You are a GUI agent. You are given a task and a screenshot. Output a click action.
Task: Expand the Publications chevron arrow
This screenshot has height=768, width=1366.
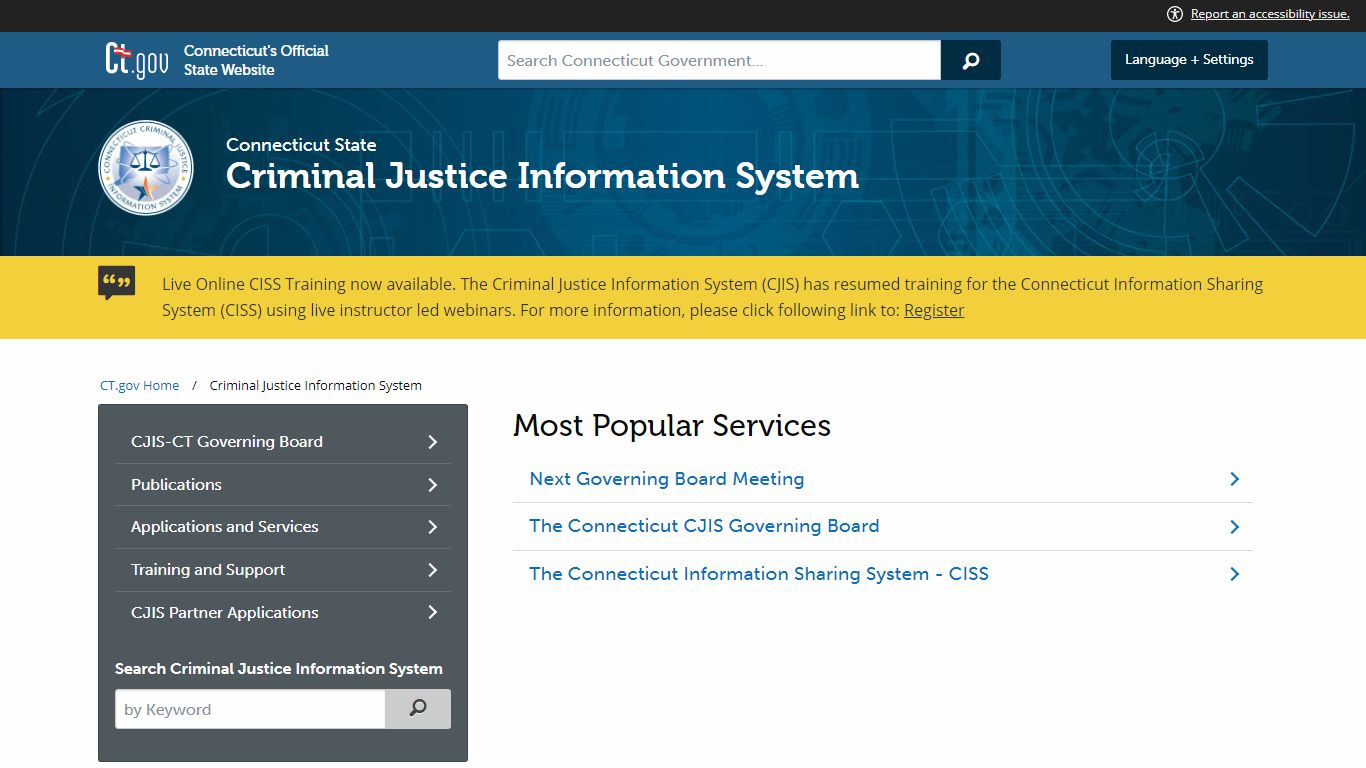[x=433, y=485]
